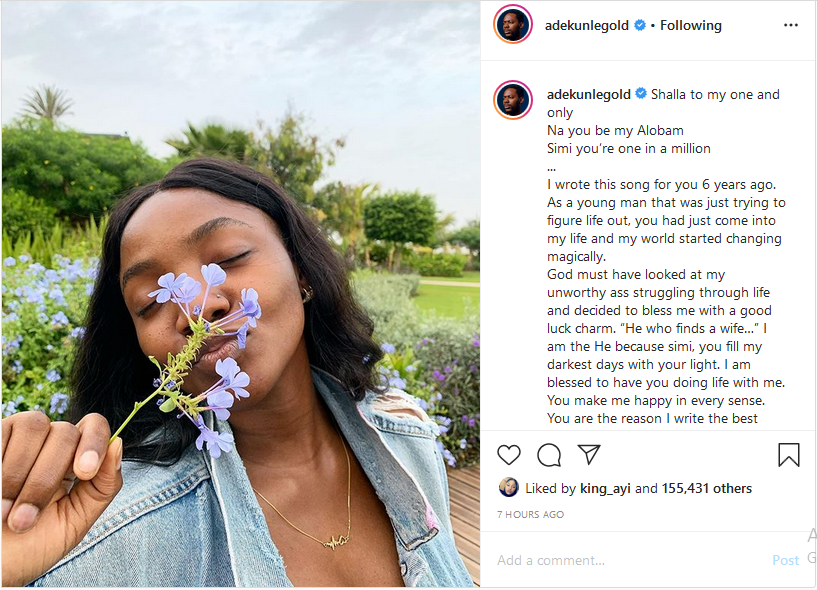This screenshot has height=590, width=817.
Task: Toggle the Following button in header
Action: click(690, 25)
